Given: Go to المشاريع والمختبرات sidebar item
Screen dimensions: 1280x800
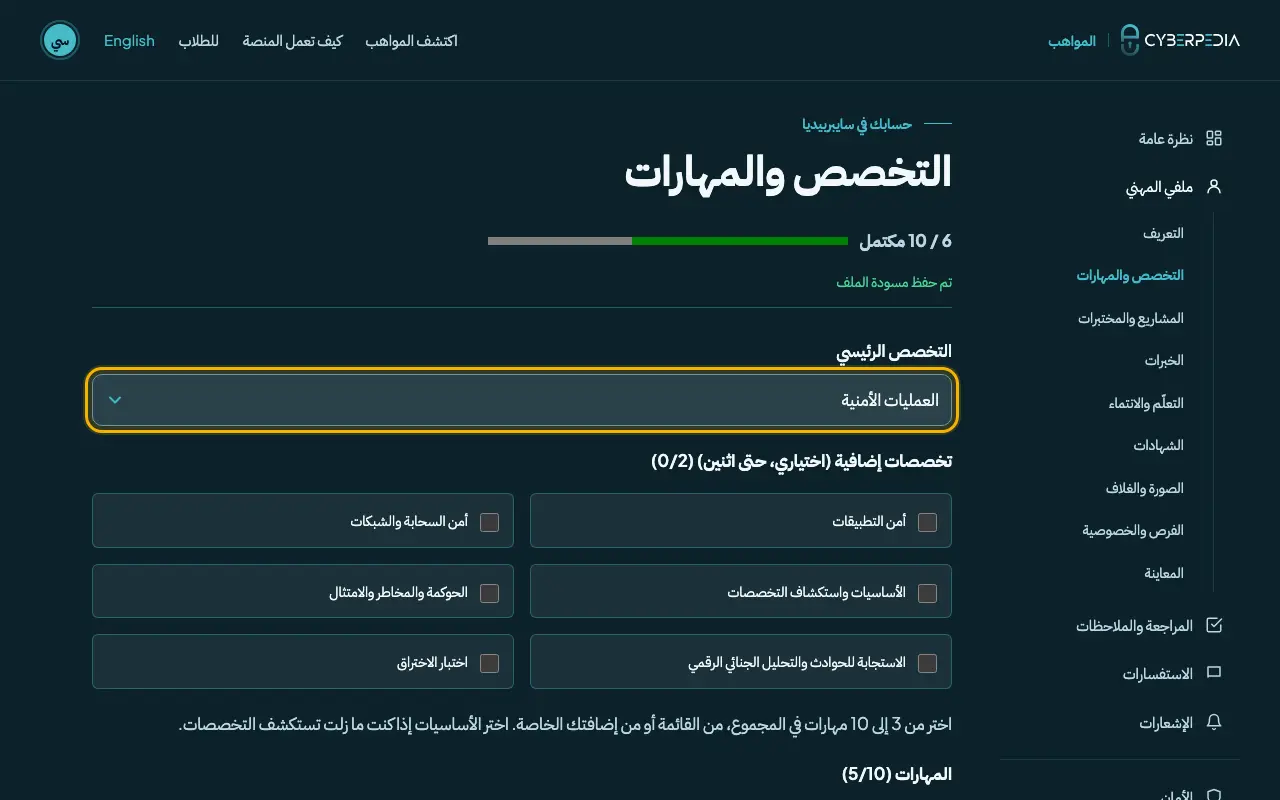Looking at the screenshot, I should (1130, 318).
